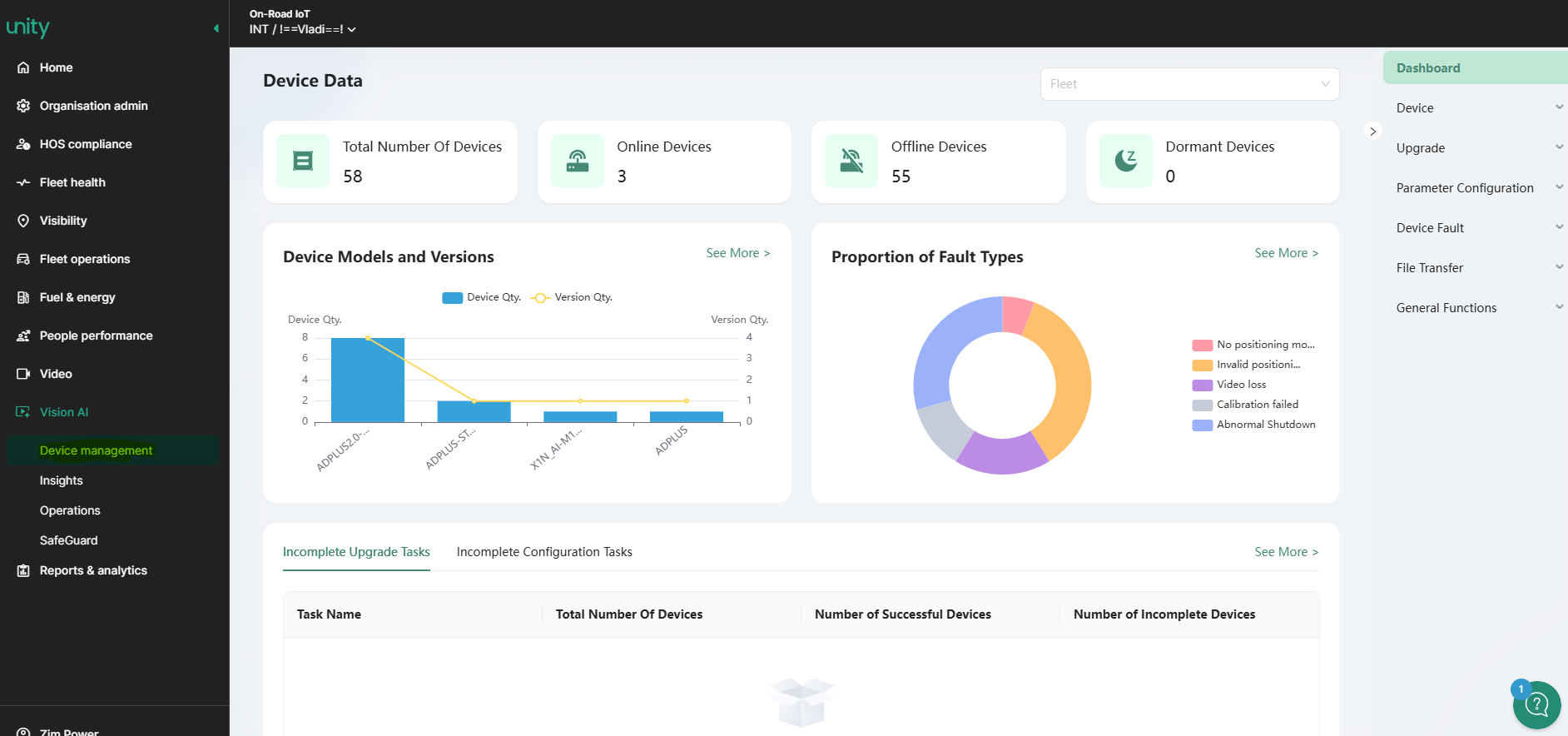Screen dimensions: 1568x736
Task: Click the Offline Devices icon
Action: 851,161
